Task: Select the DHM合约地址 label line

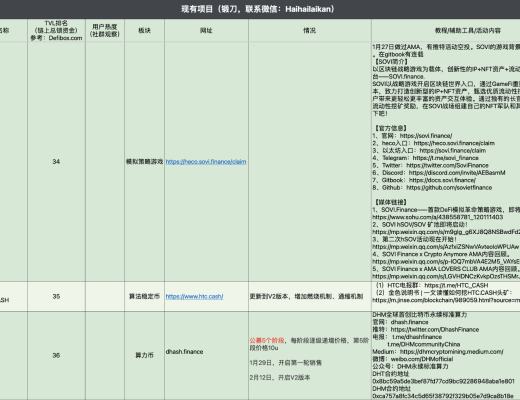Action: [392, 389]
